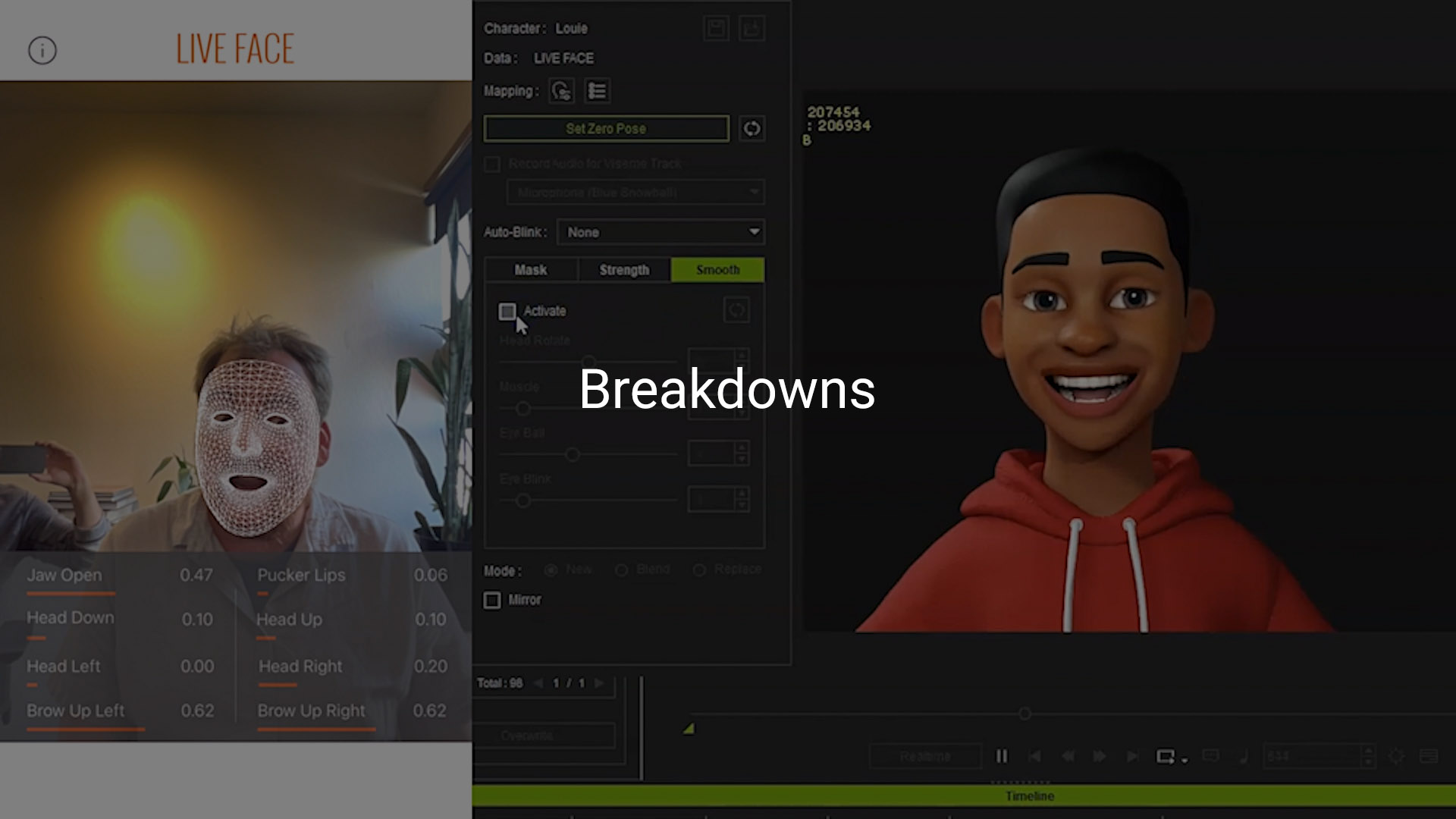This screenshot has height=819, width=1456.
Task: Click reset icon beside Set Zero Pose
Action: (x=752, y=128)
